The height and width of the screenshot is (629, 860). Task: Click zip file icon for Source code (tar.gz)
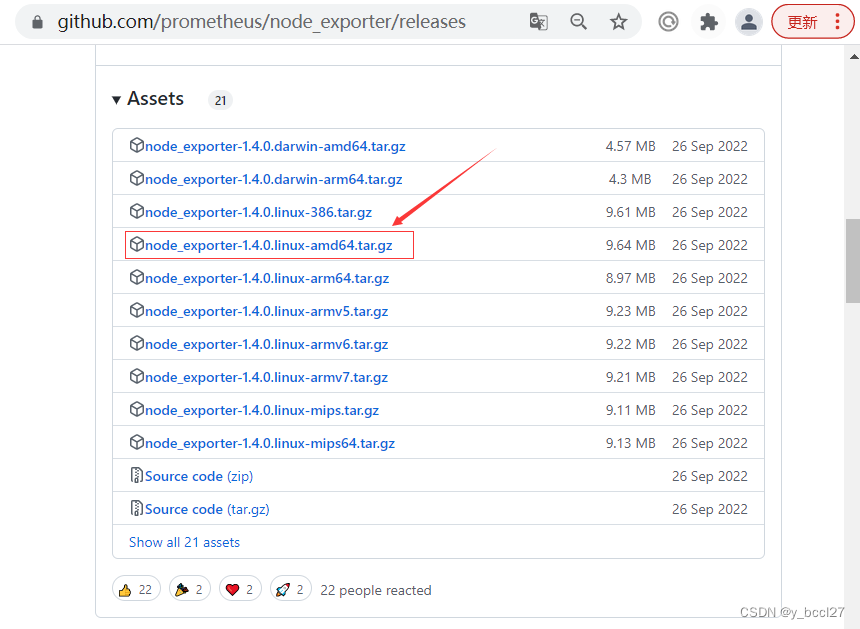coord(137,508)
